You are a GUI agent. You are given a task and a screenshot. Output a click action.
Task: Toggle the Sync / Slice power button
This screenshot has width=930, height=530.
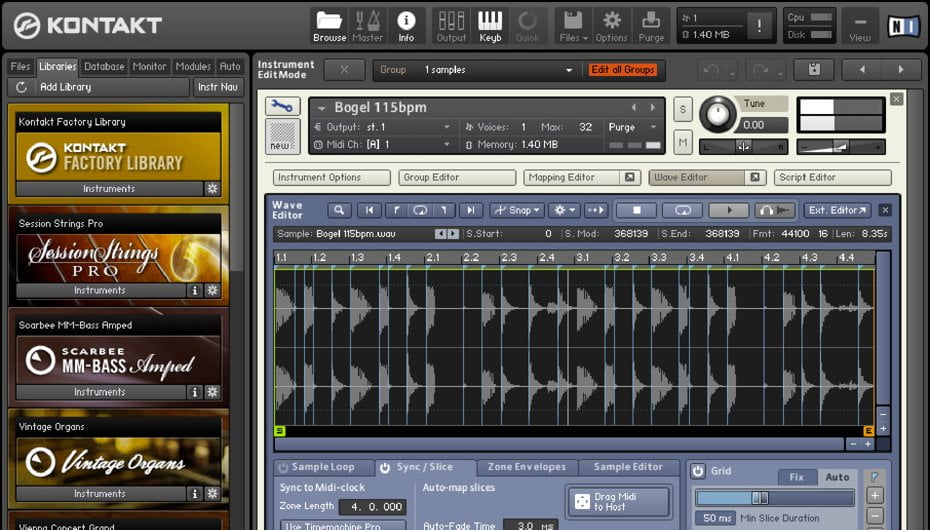[385, 468]
